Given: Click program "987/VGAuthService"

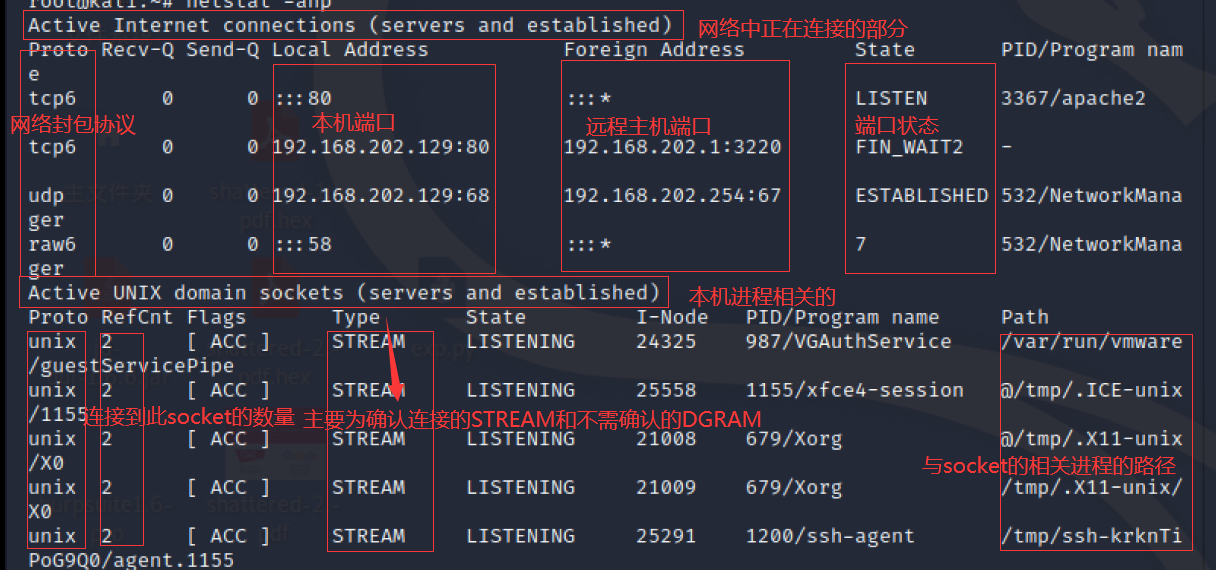Looking at the screenshot, I should pos(849,341).
